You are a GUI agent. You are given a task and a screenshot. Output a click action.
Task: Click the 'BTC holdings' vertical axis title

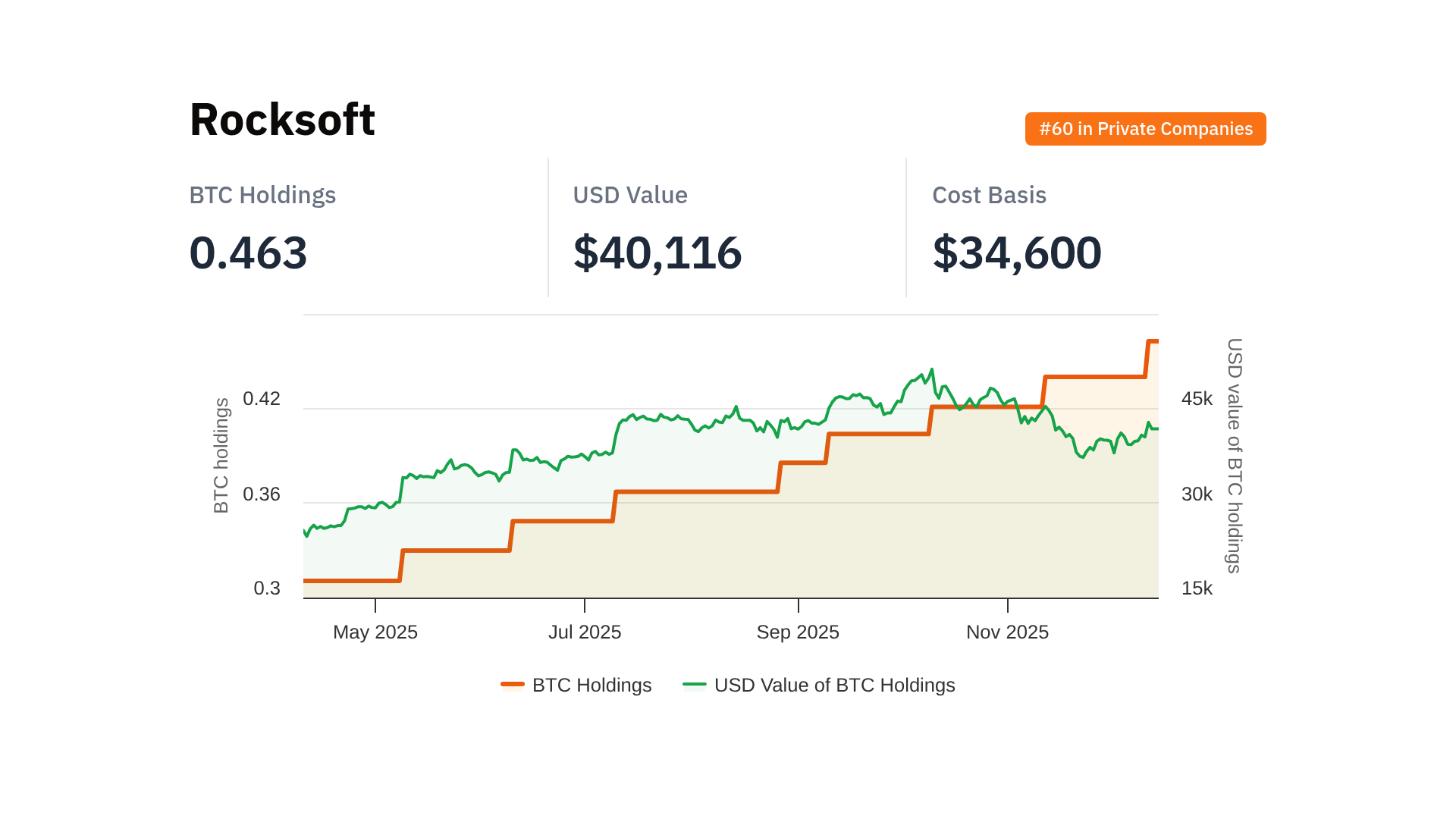tap(221, 455)
